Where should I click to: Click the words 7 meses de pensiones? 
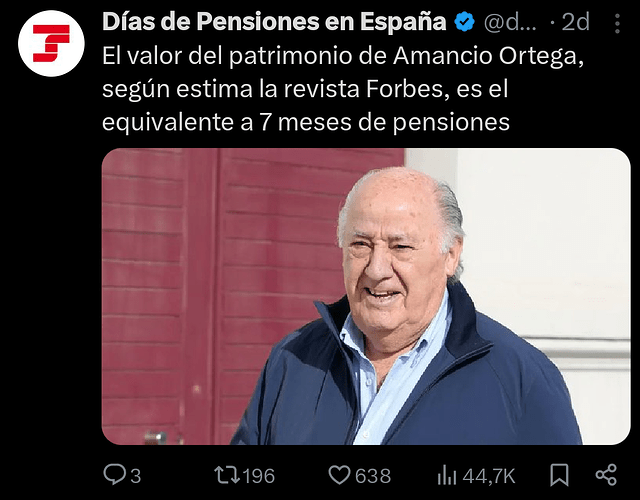tap(384, 122)
